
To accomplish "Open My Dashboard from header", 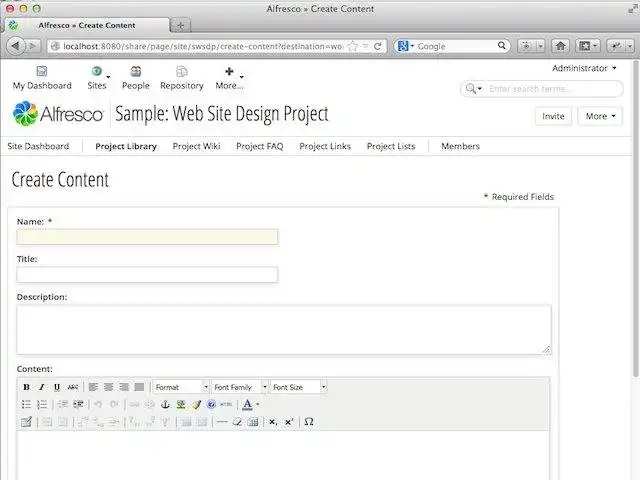I will tap(42, 78).
